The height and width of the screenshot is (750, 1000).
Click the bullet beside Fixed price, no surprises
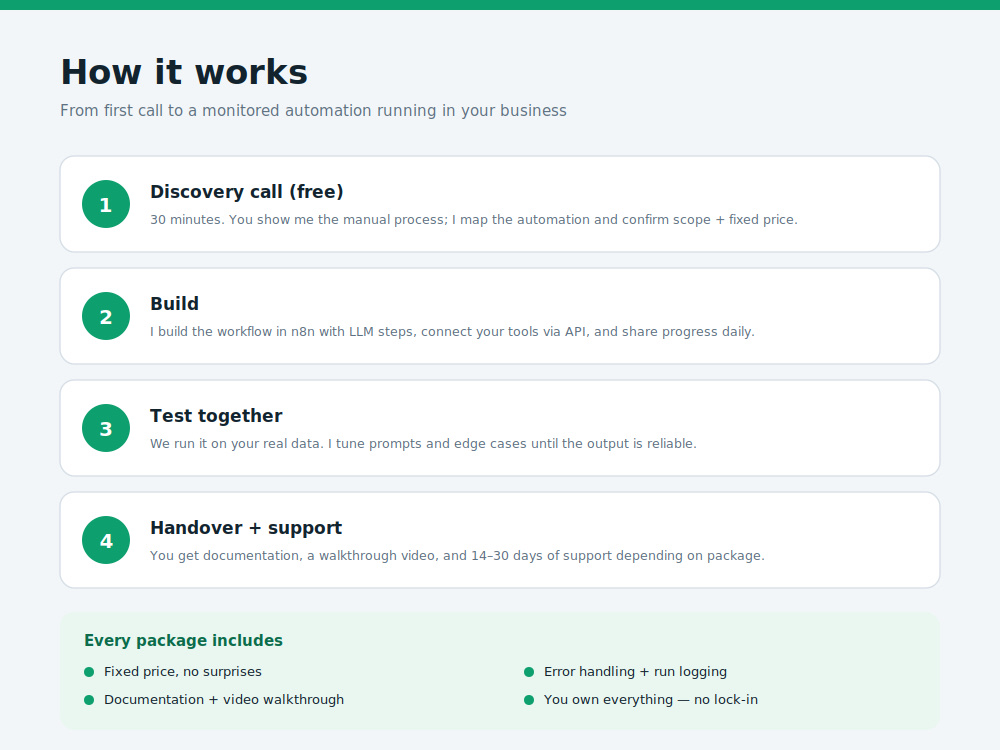tap(89, 672)
